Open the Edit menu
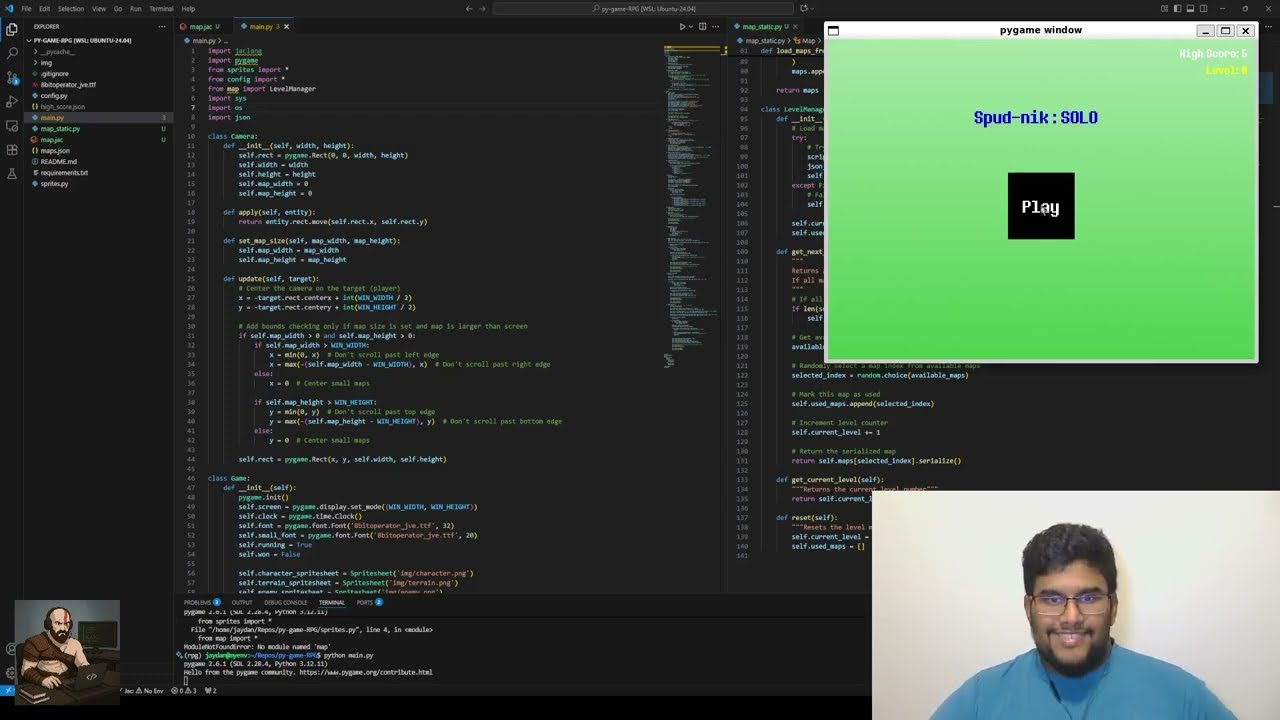This screenshot has width=1280, height=720. [44, 8]
